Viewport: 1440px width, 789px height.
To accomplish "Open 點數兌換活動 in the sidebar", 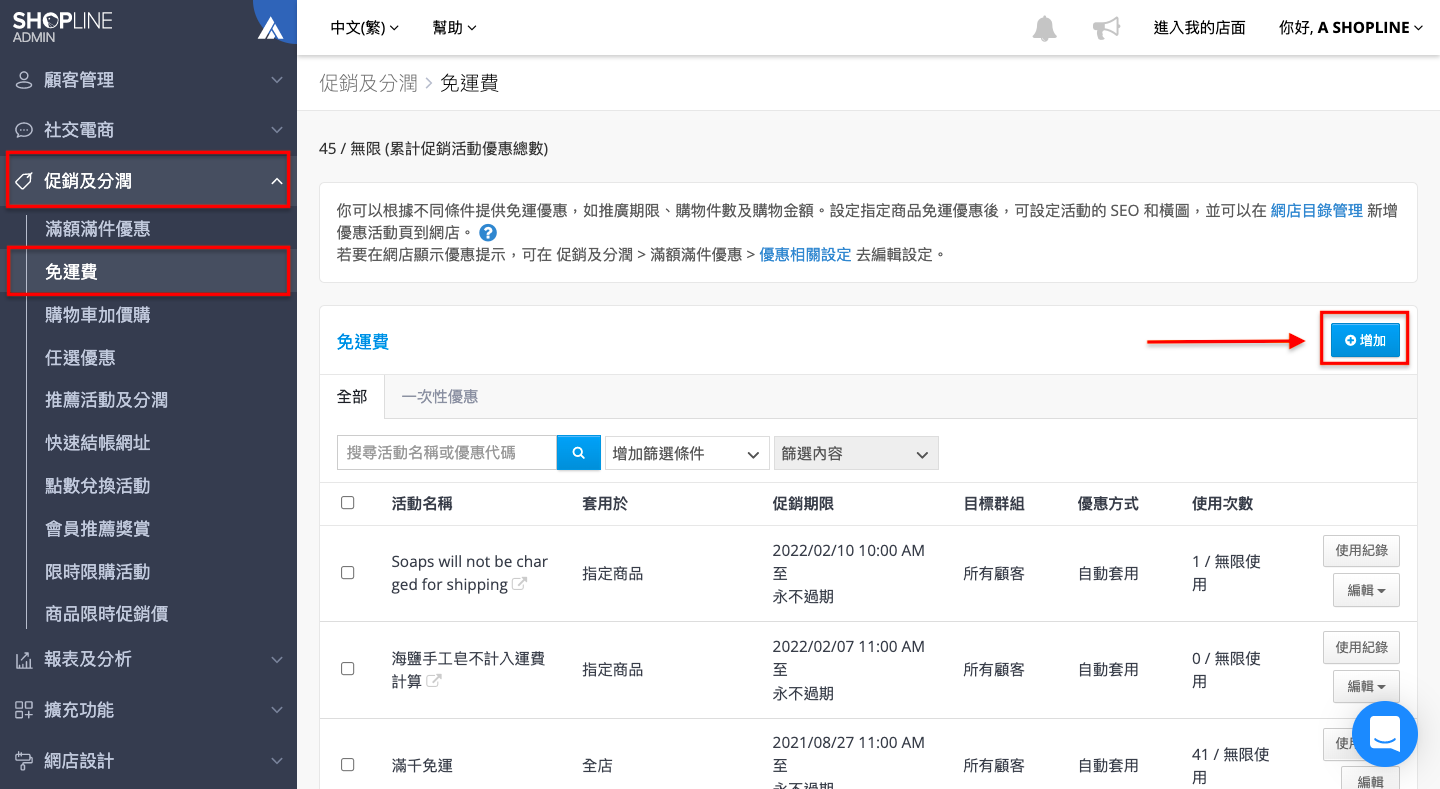I will pyautogui.click(x=98, y=486).
